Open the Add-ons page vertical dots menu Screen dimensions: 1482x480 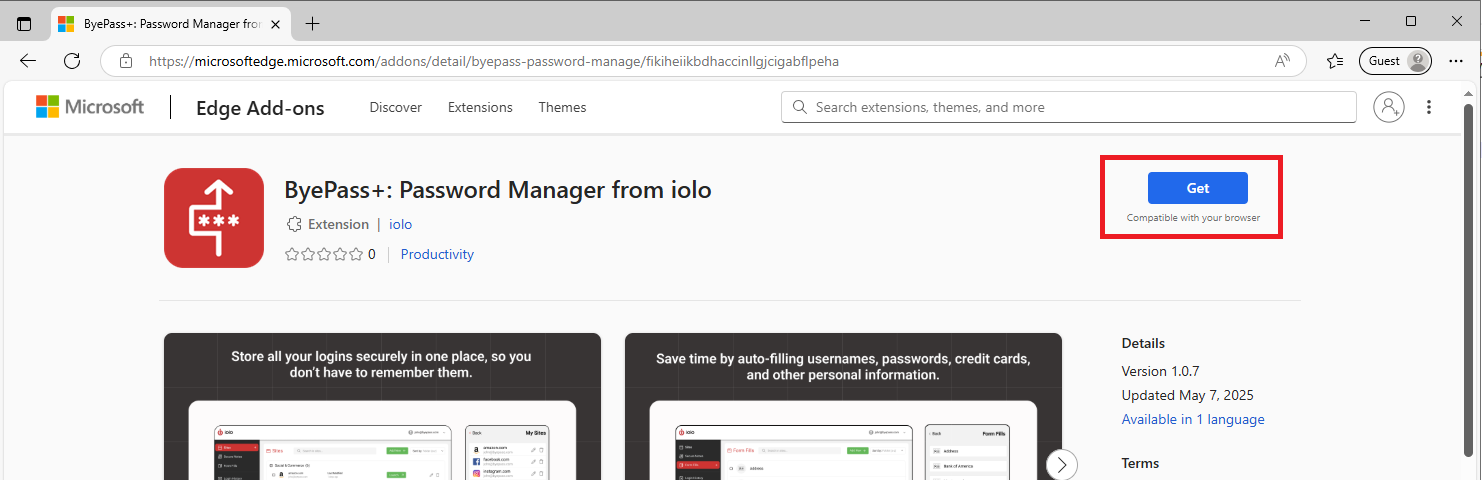pyautogui.click(x=1429, y=107)
